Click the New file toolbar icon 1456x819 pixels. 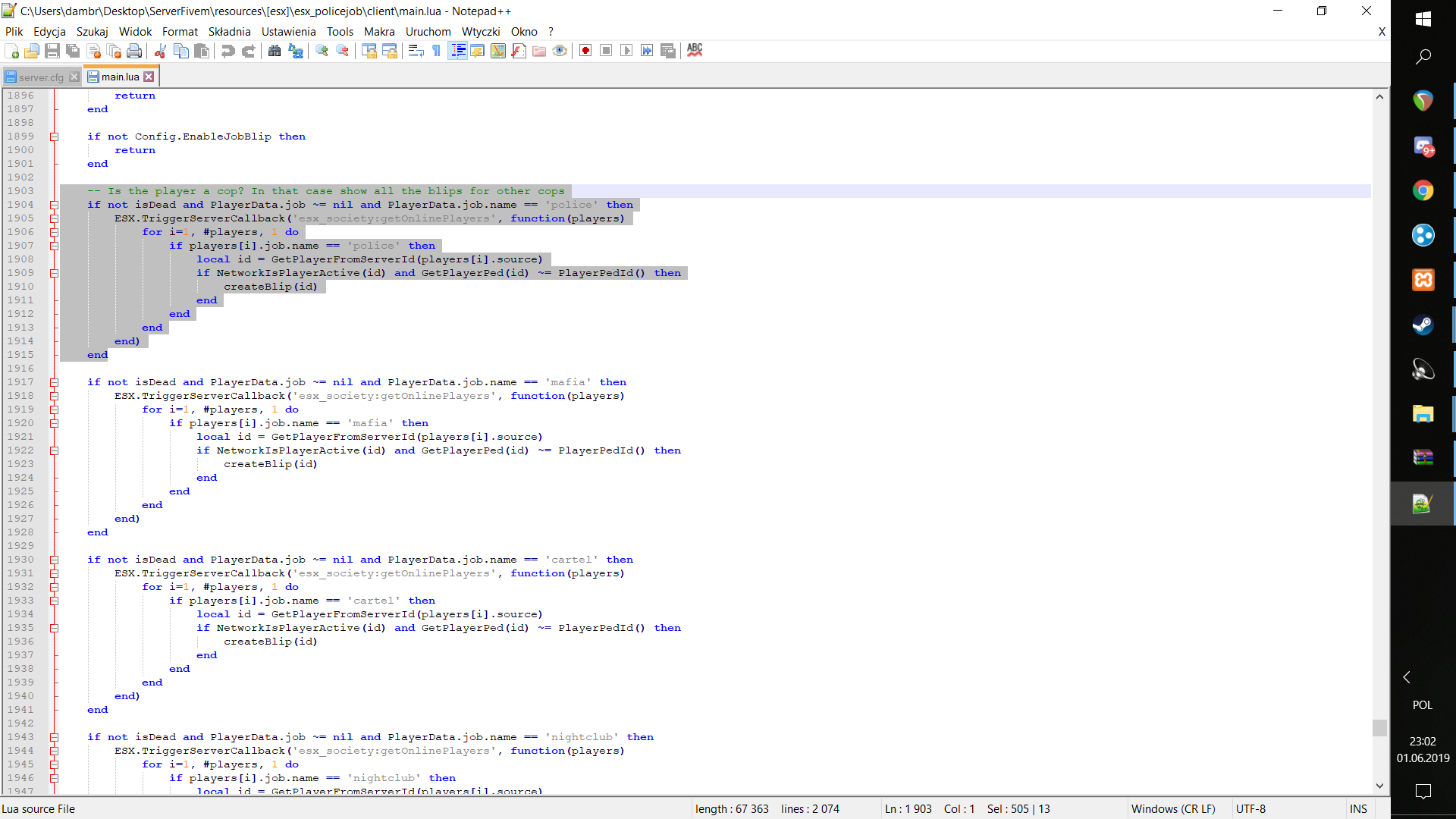[12, 51]
